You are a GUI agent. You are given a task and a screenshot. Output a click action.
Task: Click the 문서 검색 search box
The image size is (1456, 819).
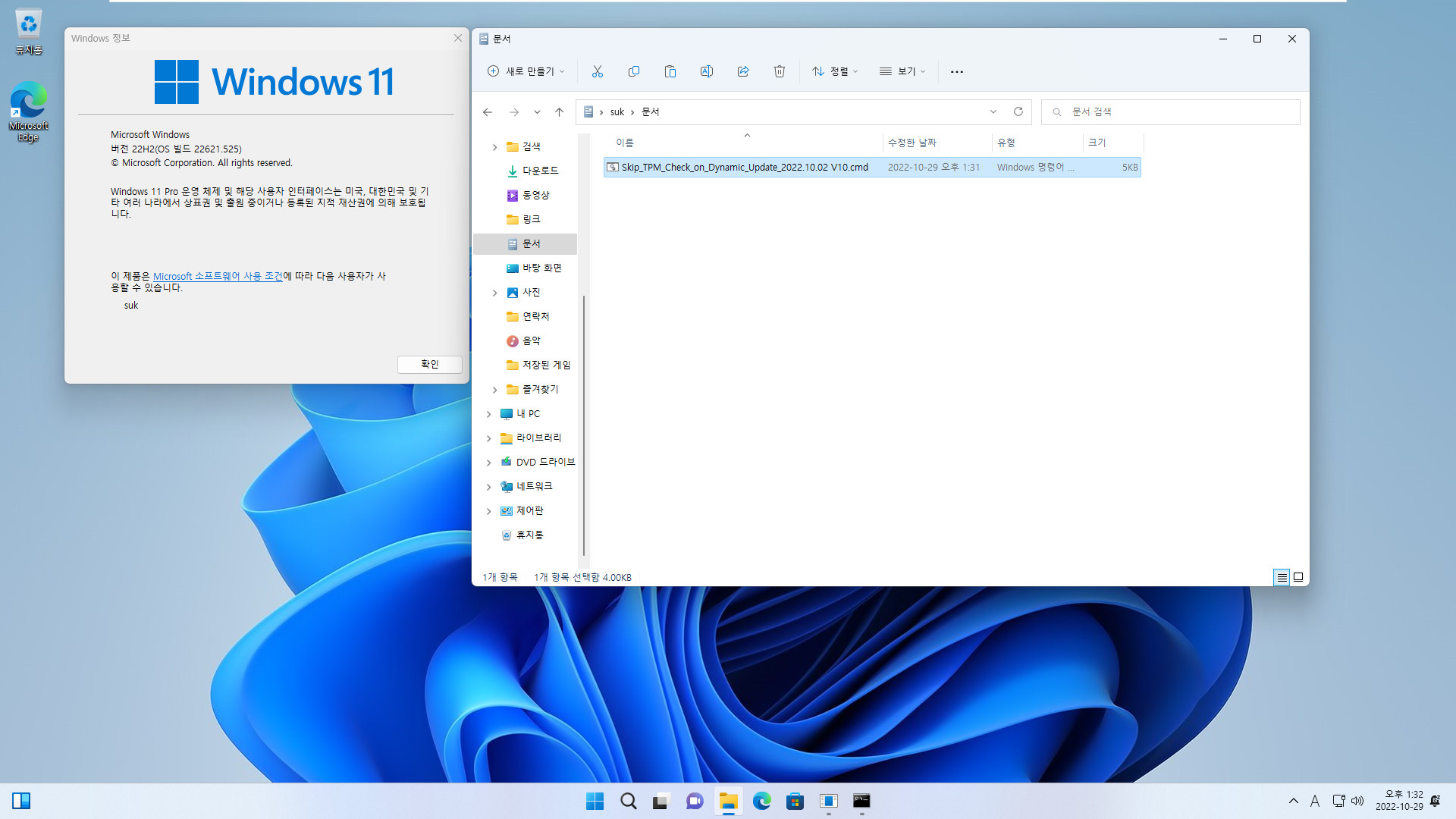click(x=1171, y=112)
